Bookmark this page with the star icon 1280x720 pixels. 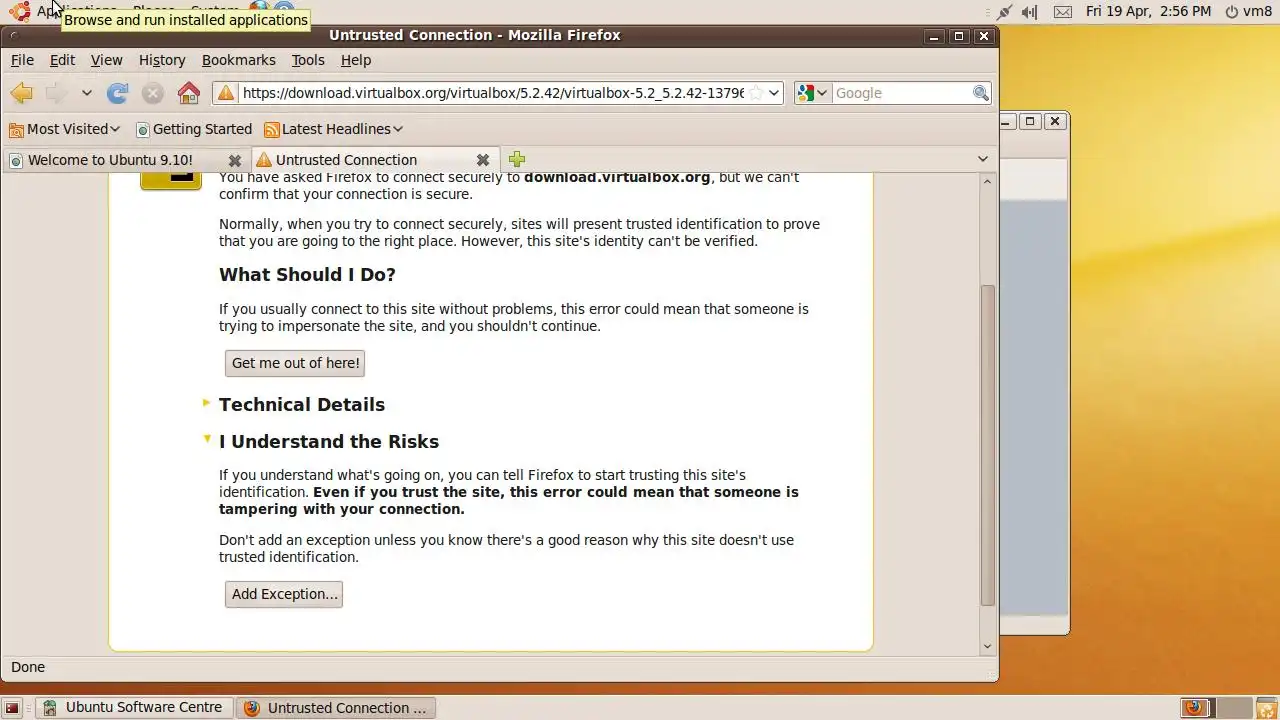click(x=756, y=93)
